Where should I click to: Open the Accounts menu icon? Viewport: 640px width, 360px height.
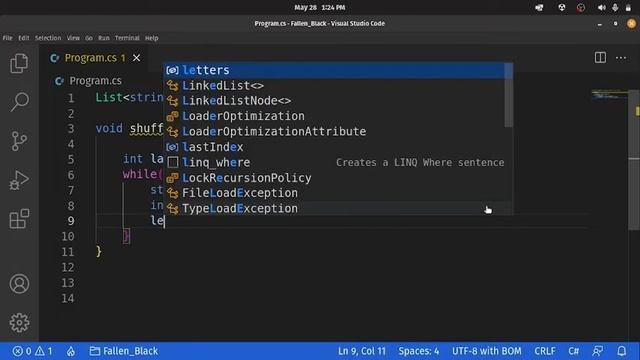[x=19, y=284]
